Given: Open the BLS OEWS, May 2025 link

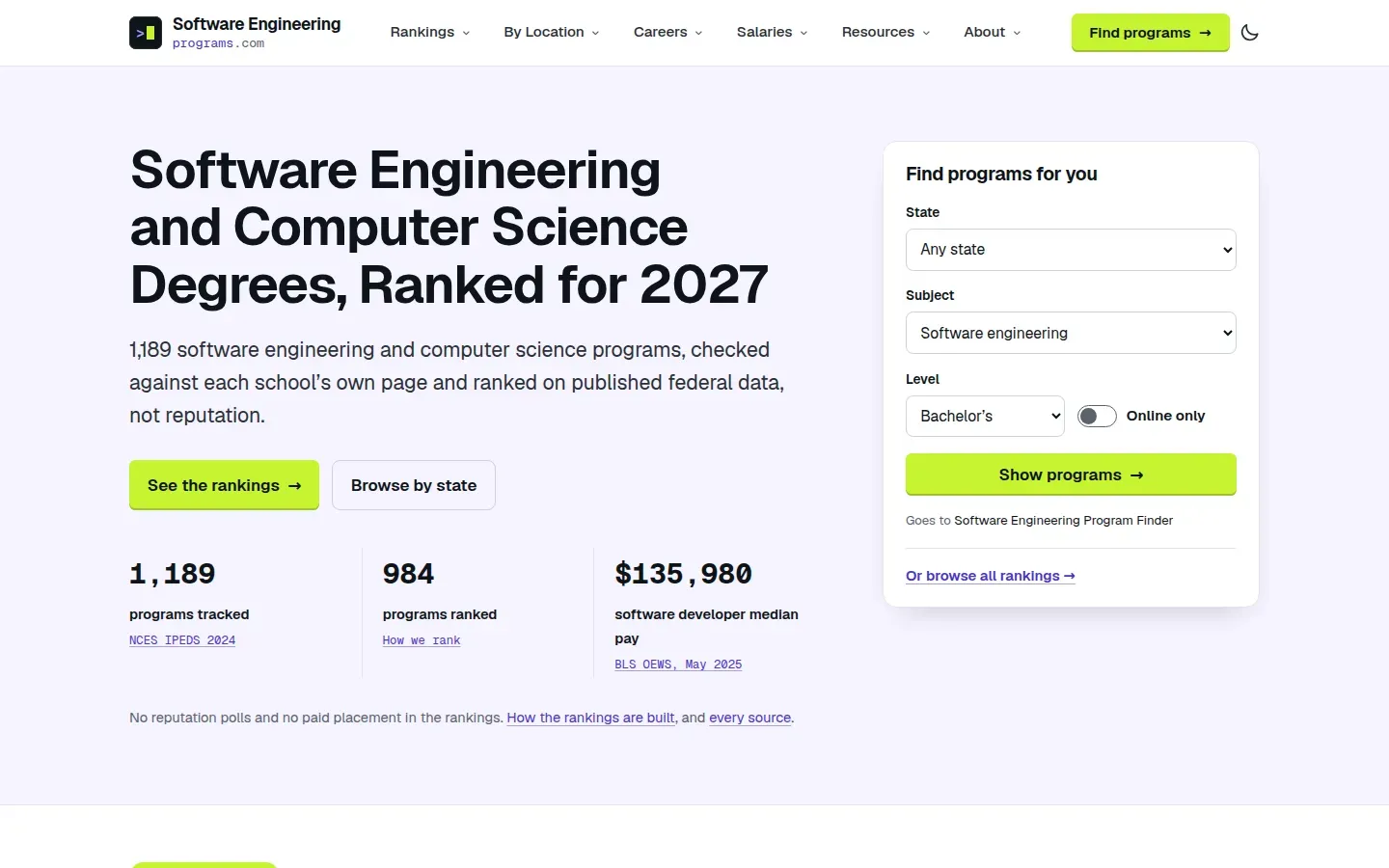Looking at the screenshot, I should pos(678,665).
